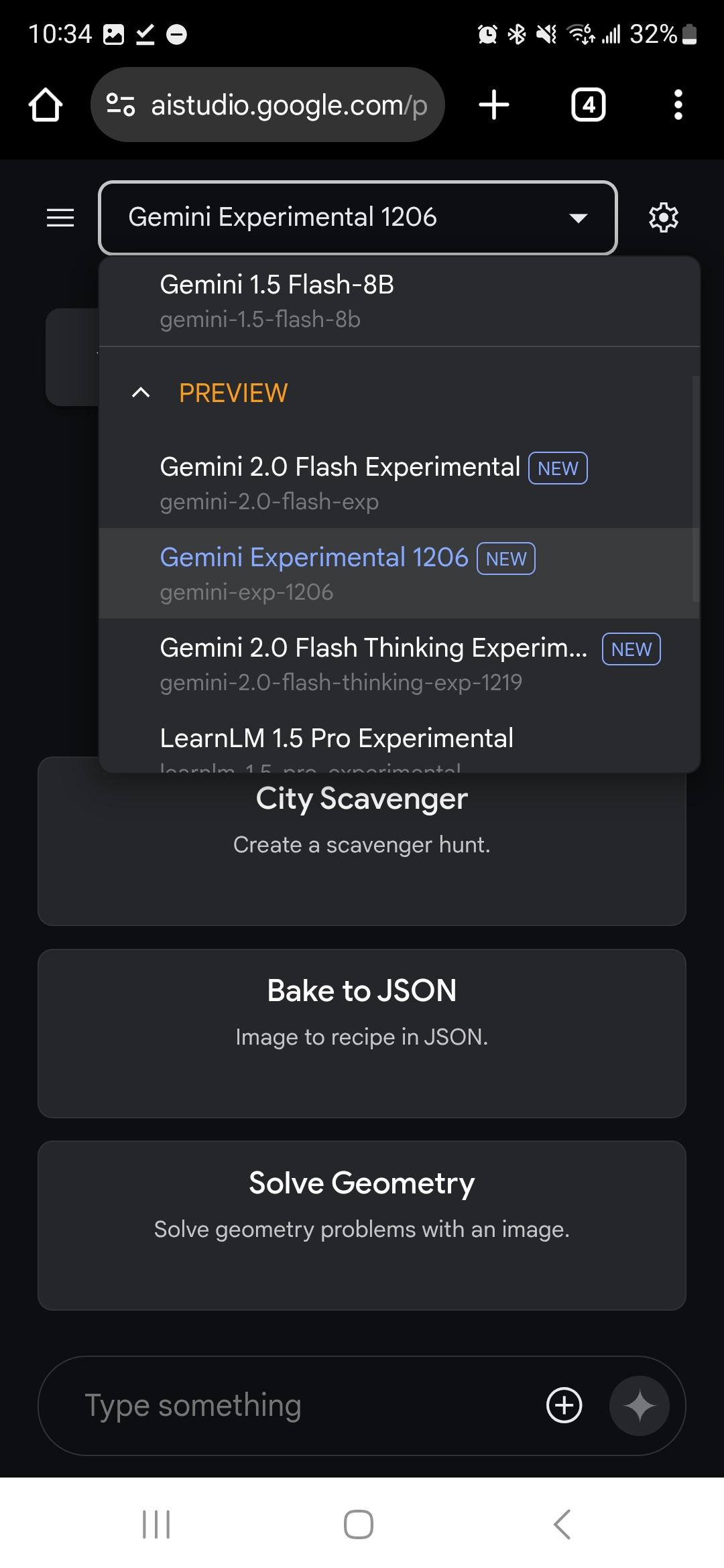Open run settings gear icon
Viewport: 724px width, 1568px height.
[663, 218]
